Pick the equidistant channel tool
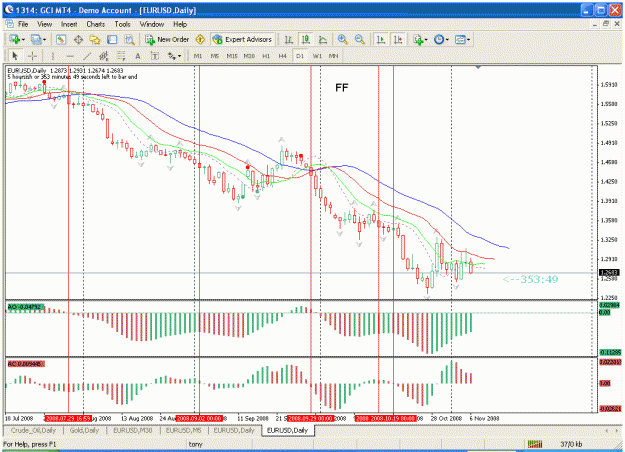The height and width of the screenshot is (452, 625). click(104, 56)
